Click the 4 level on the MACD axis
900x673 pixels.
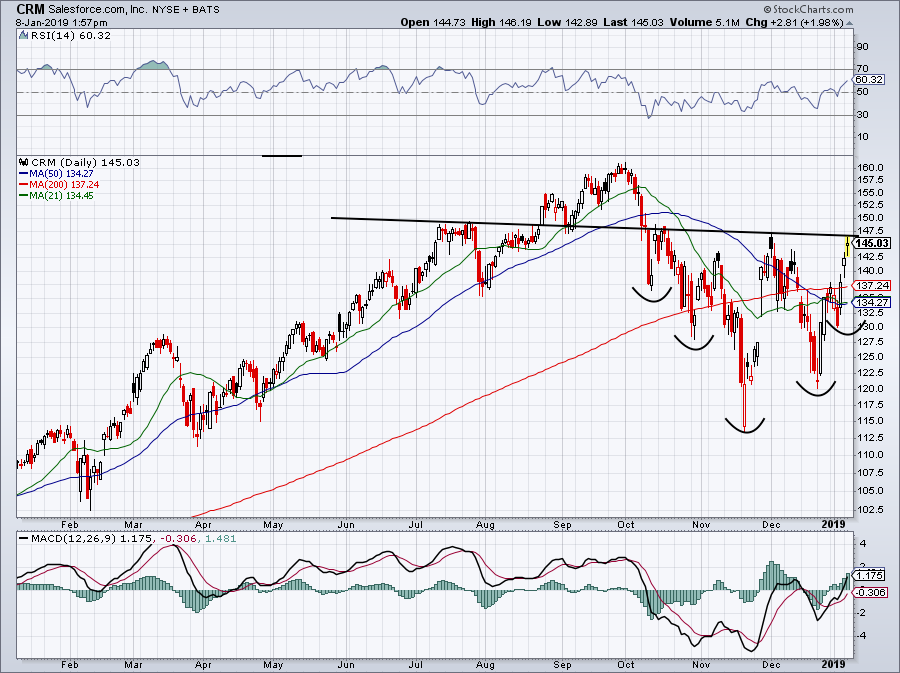pyautogui.click(x=863, y=544)
